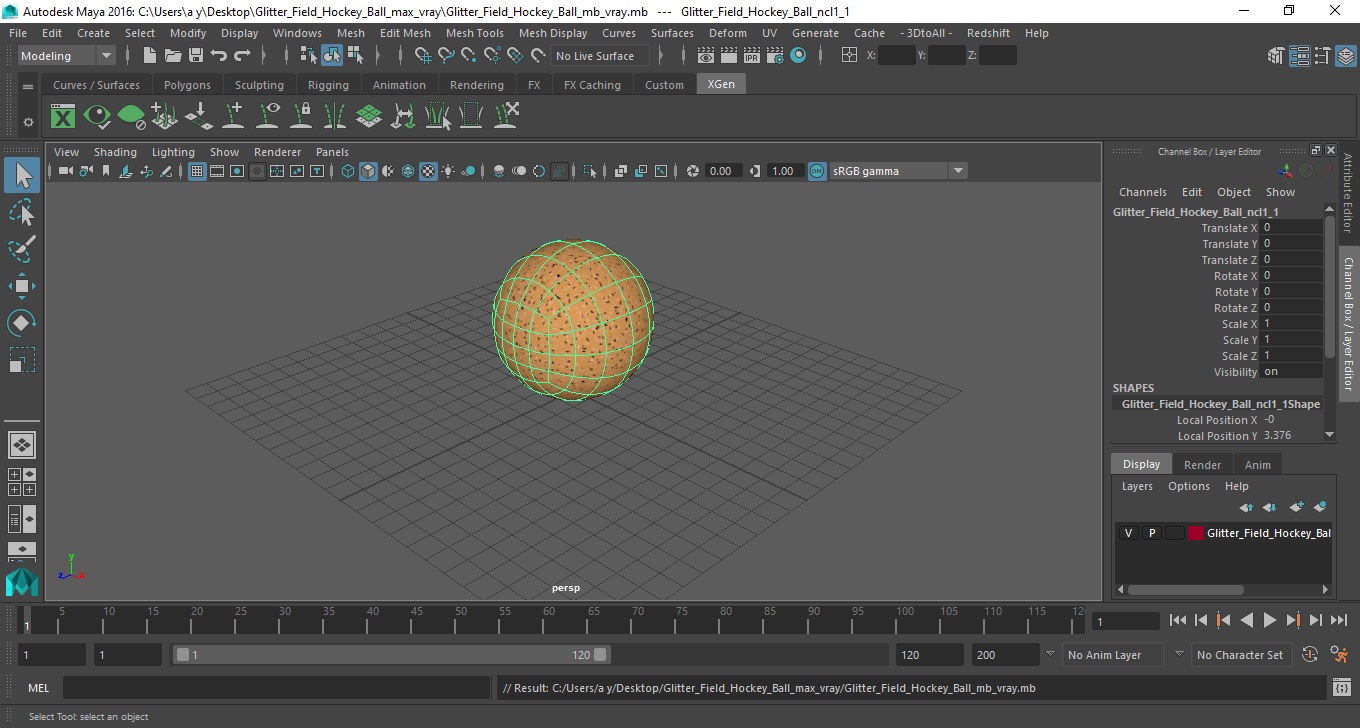Screen dimensions: 1360x728
Task: Open the shelf options gear menu
Action: [x=28, y=122]
